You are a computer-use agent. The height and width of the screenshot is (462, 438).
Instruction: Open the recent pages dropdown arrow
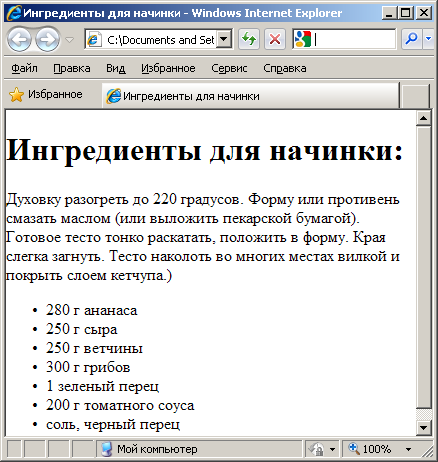pyautogui.click(x=69, y=40)
